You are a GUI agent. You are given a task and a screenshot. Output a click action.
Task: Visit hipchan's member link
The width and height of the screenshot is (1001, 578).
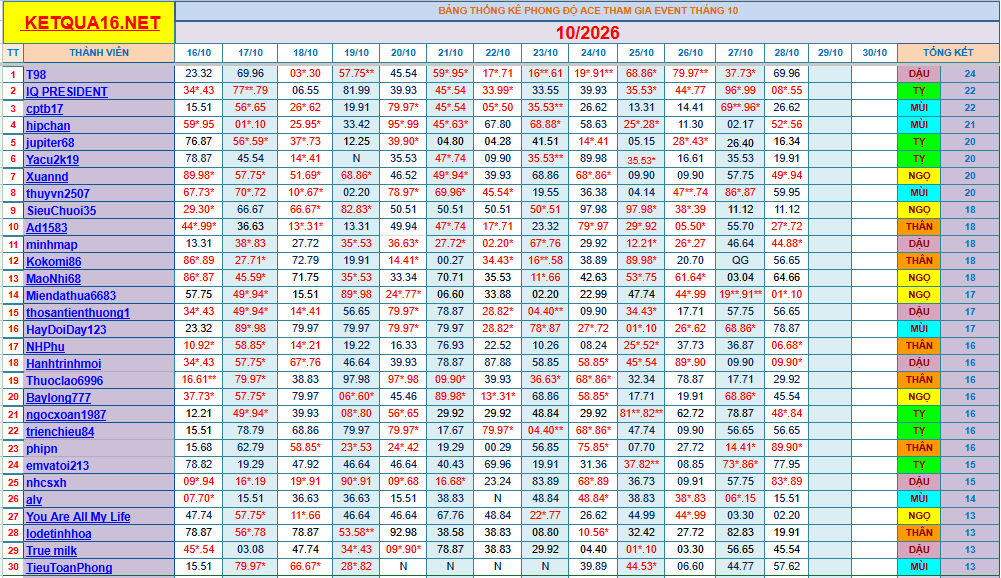pyautogui.click(x=48, y=126)
